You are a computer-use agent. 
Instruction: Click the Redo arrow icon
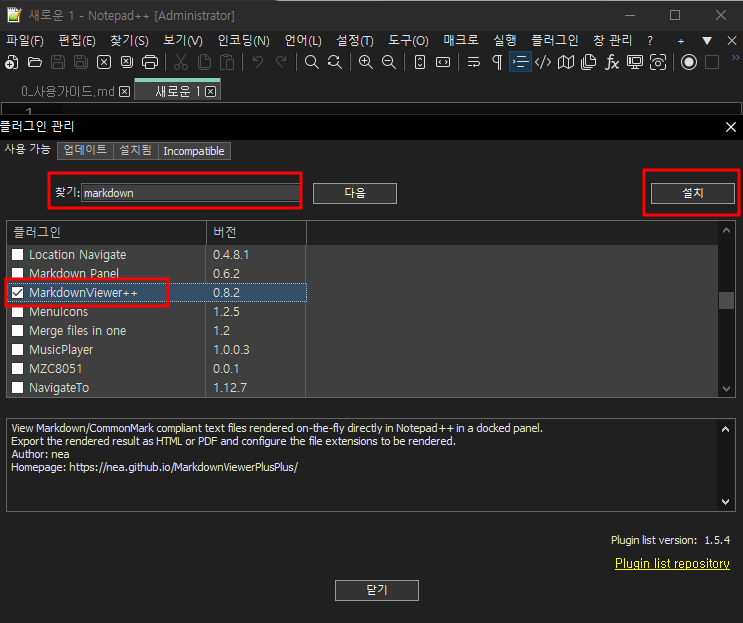pyautogui.click(x=281, y=62)
